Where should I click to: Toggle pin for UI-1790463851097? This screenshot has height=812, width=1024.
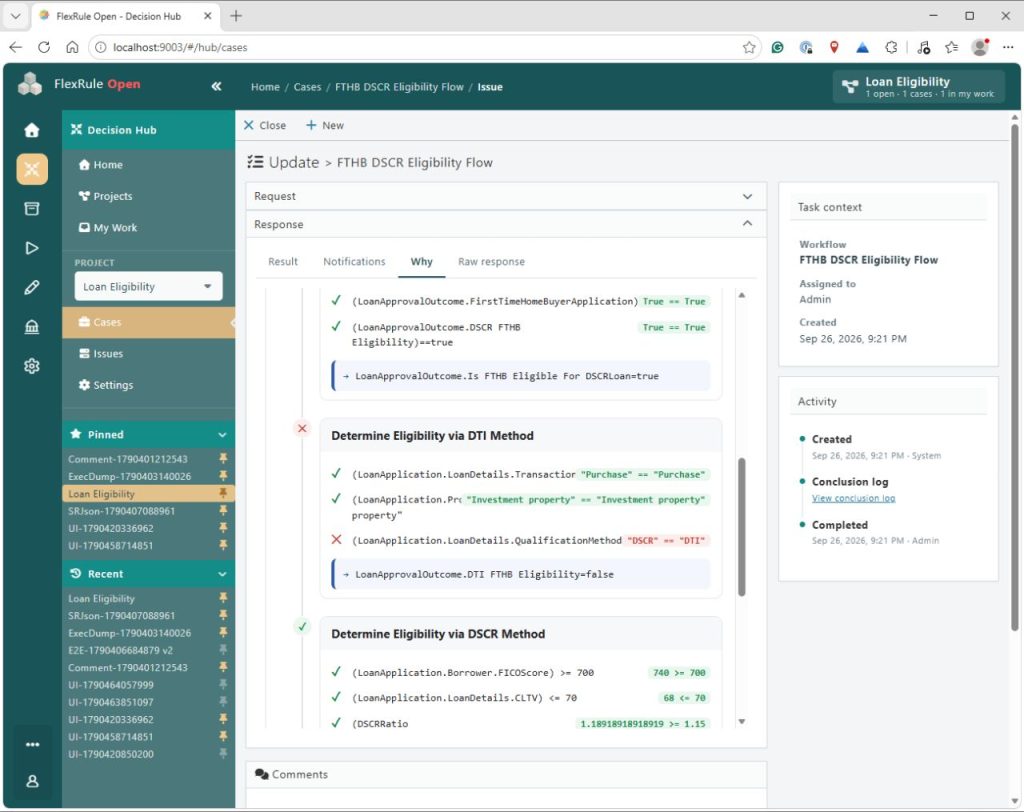[x=223, y=702]
